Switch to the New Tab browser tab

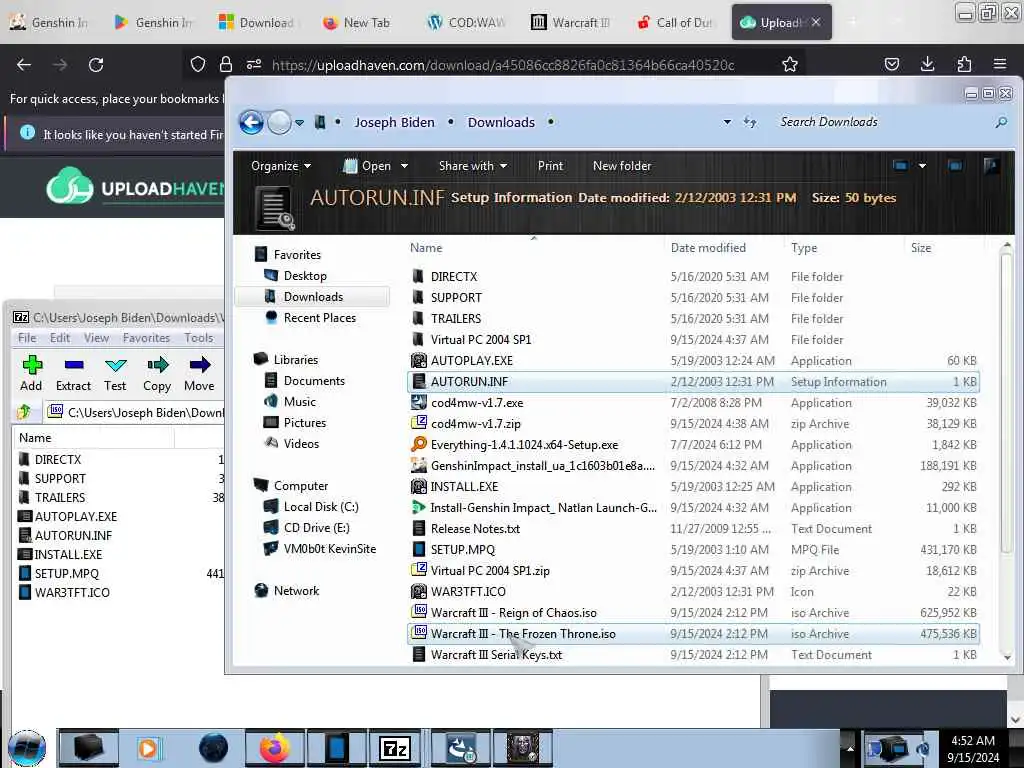click(x=357, y=22)
